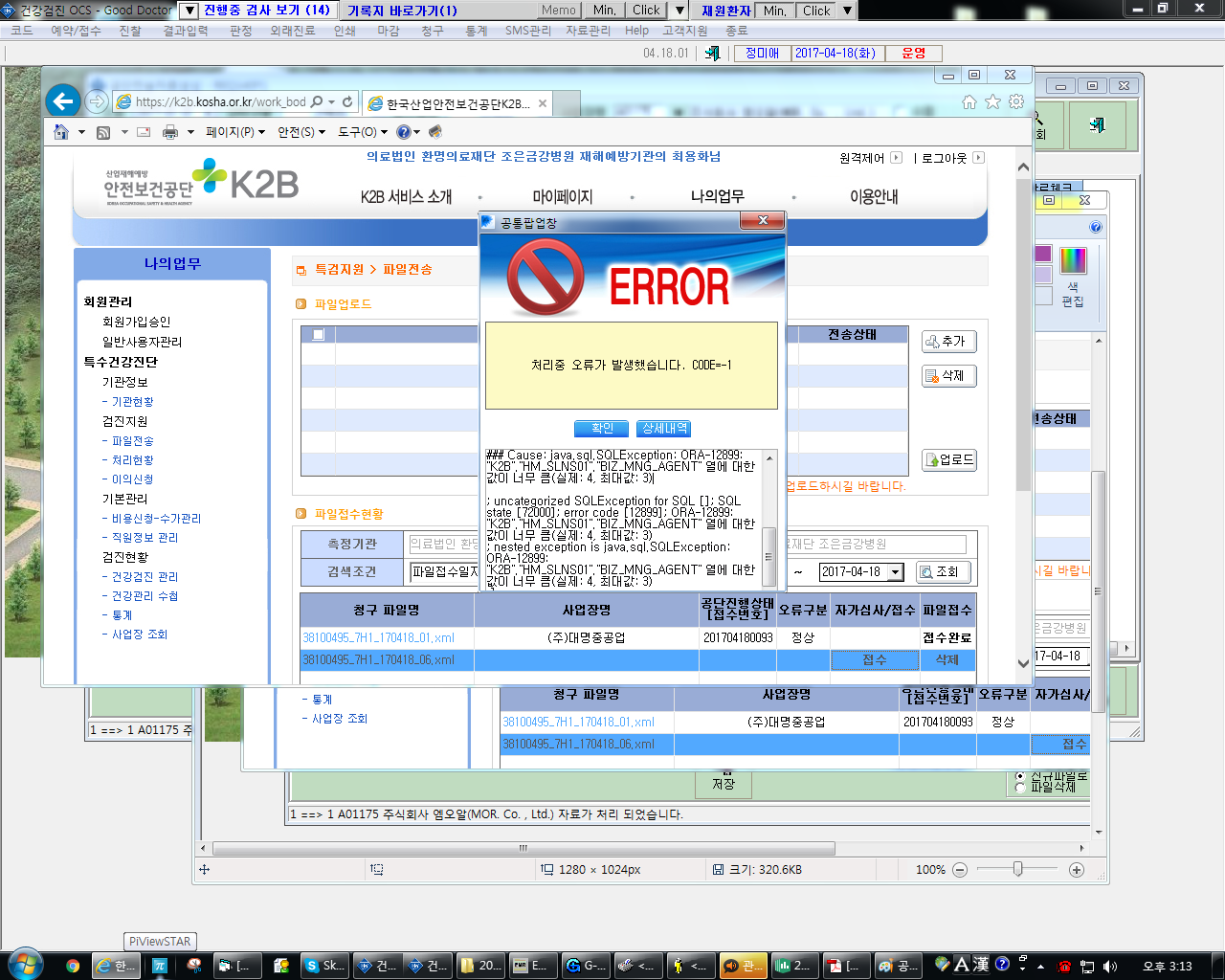The width and height of the screenshot is (1225, 980).
Task: Open the 2017-04-18 date dropdown
Action: click(896, 572)
